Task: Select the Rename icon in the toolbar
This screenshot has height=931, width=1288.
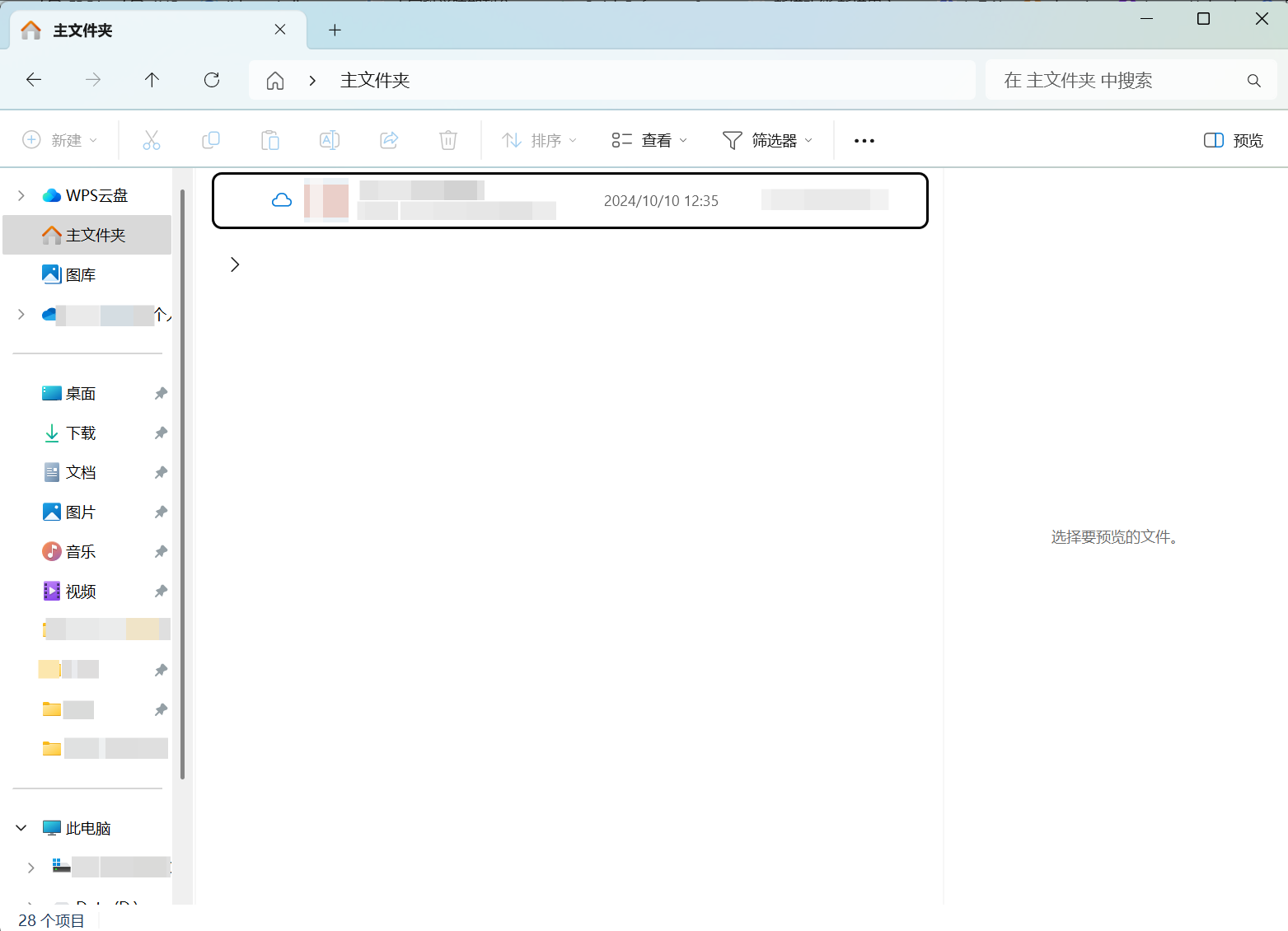Action: point(330,140)
